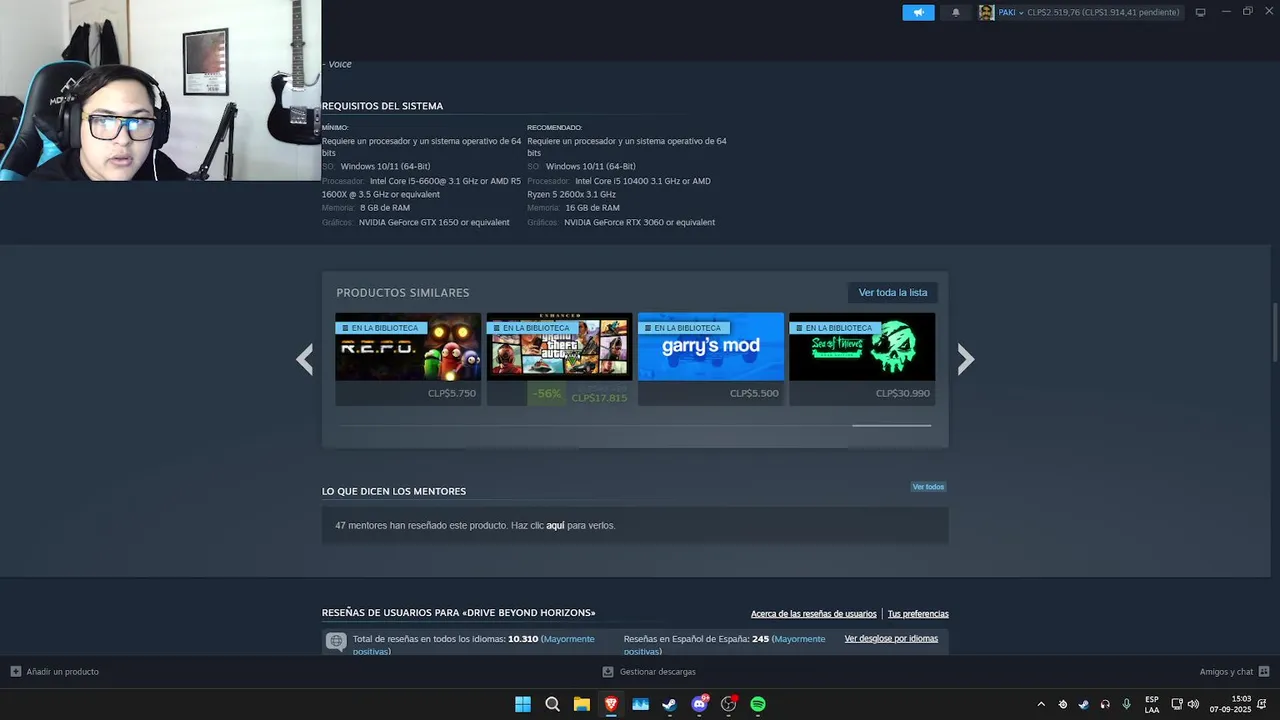Viewport: 1280px width, 720px height.
Task: Open the ESP LAA language switcher
Action: [x=1152, y=704]
